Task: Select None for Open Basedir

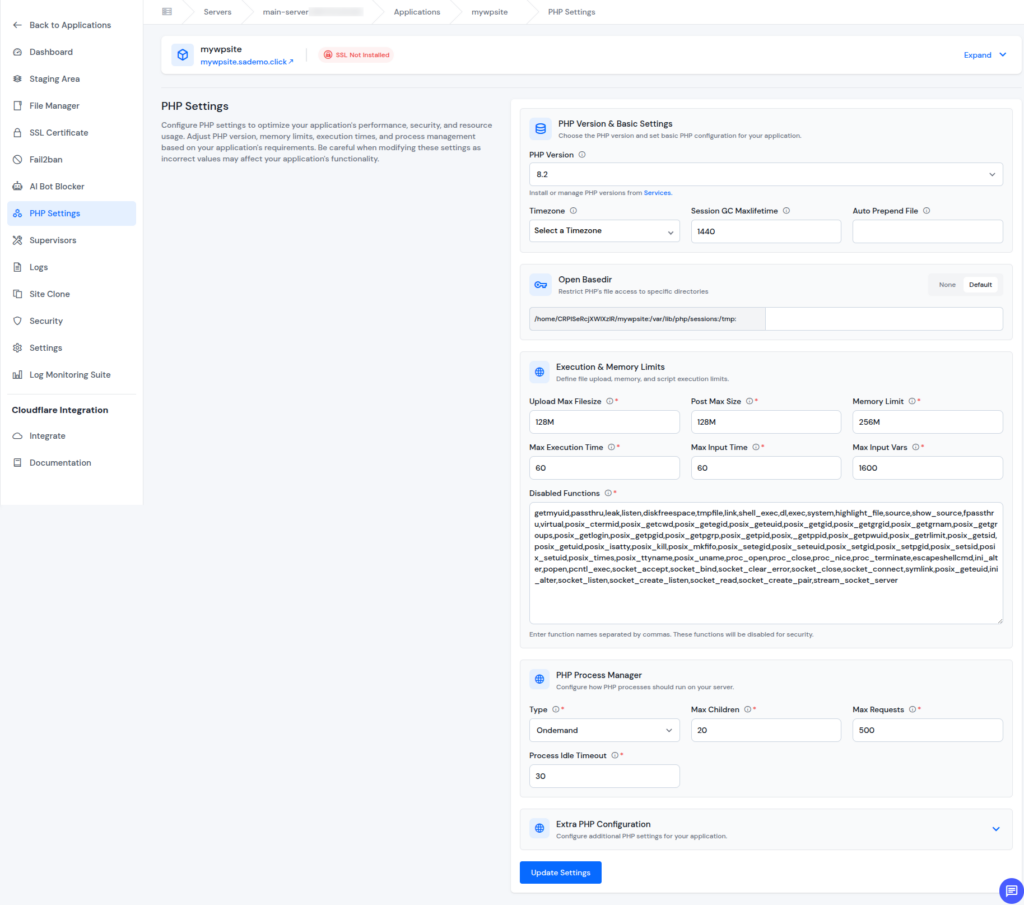Action: (x=946, y=284)
